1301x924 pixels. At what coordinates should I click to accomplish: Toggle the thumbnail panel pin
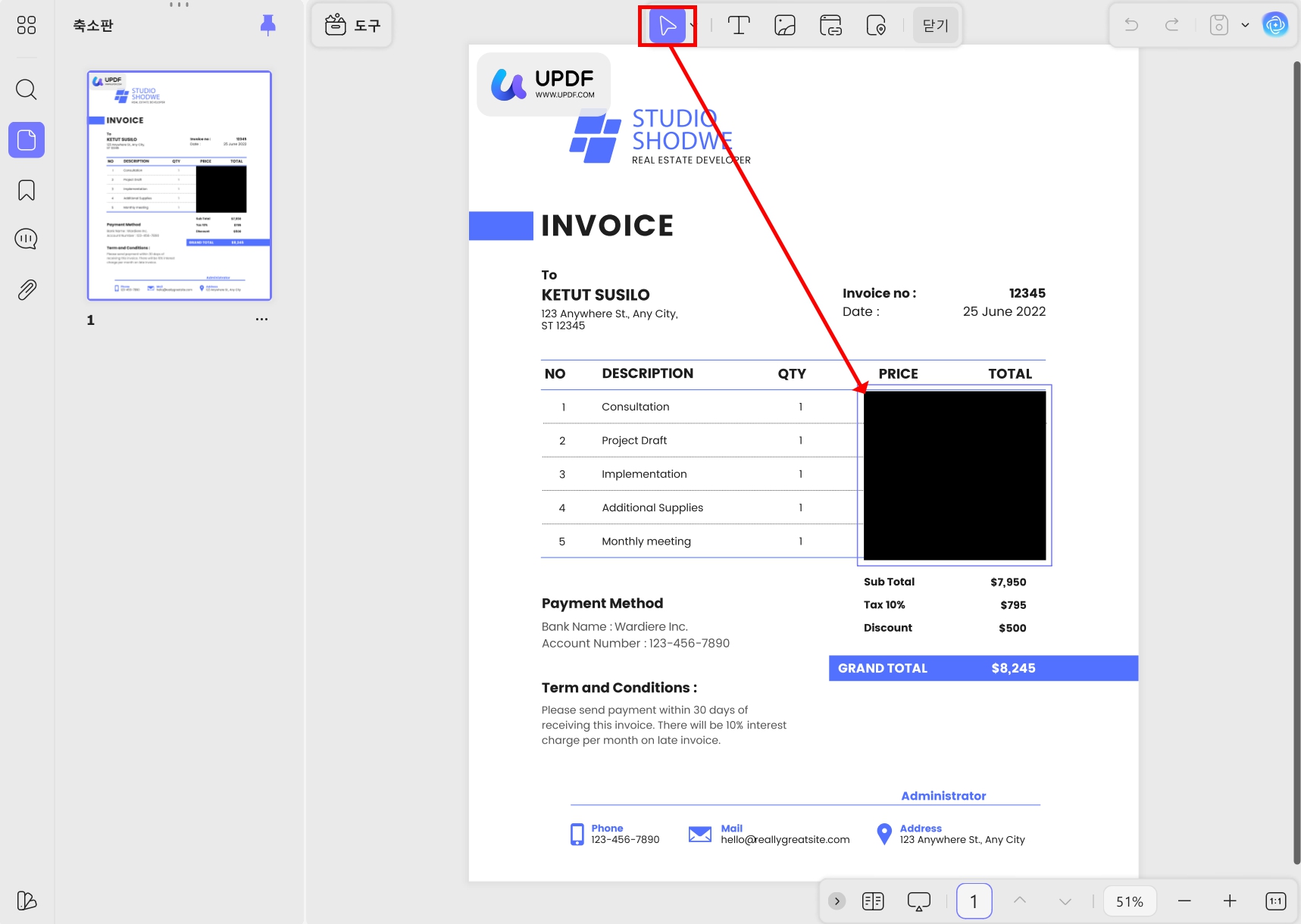267,25
